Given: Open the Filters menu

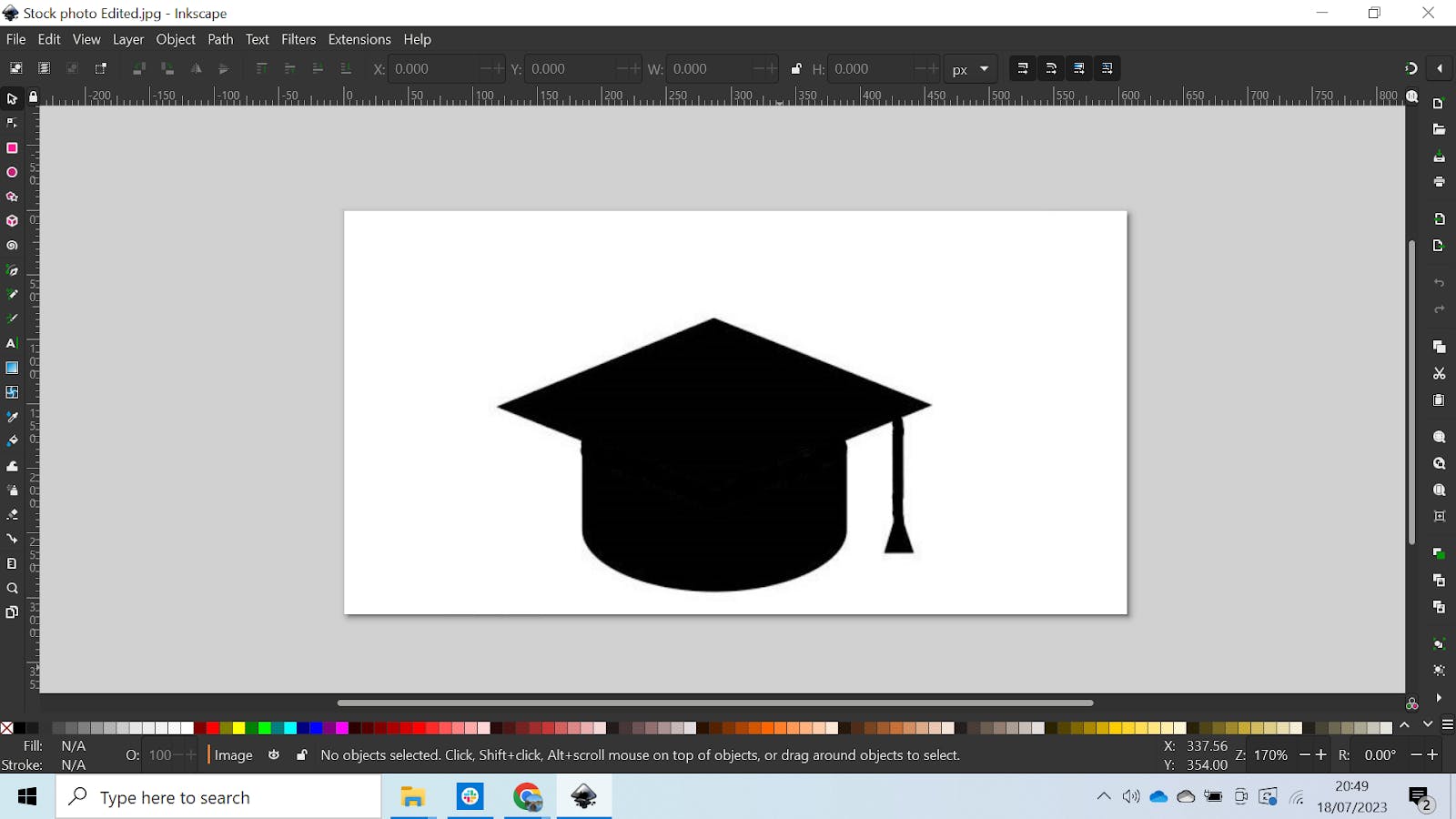Looking at the screenshot, I should [298, 39].
